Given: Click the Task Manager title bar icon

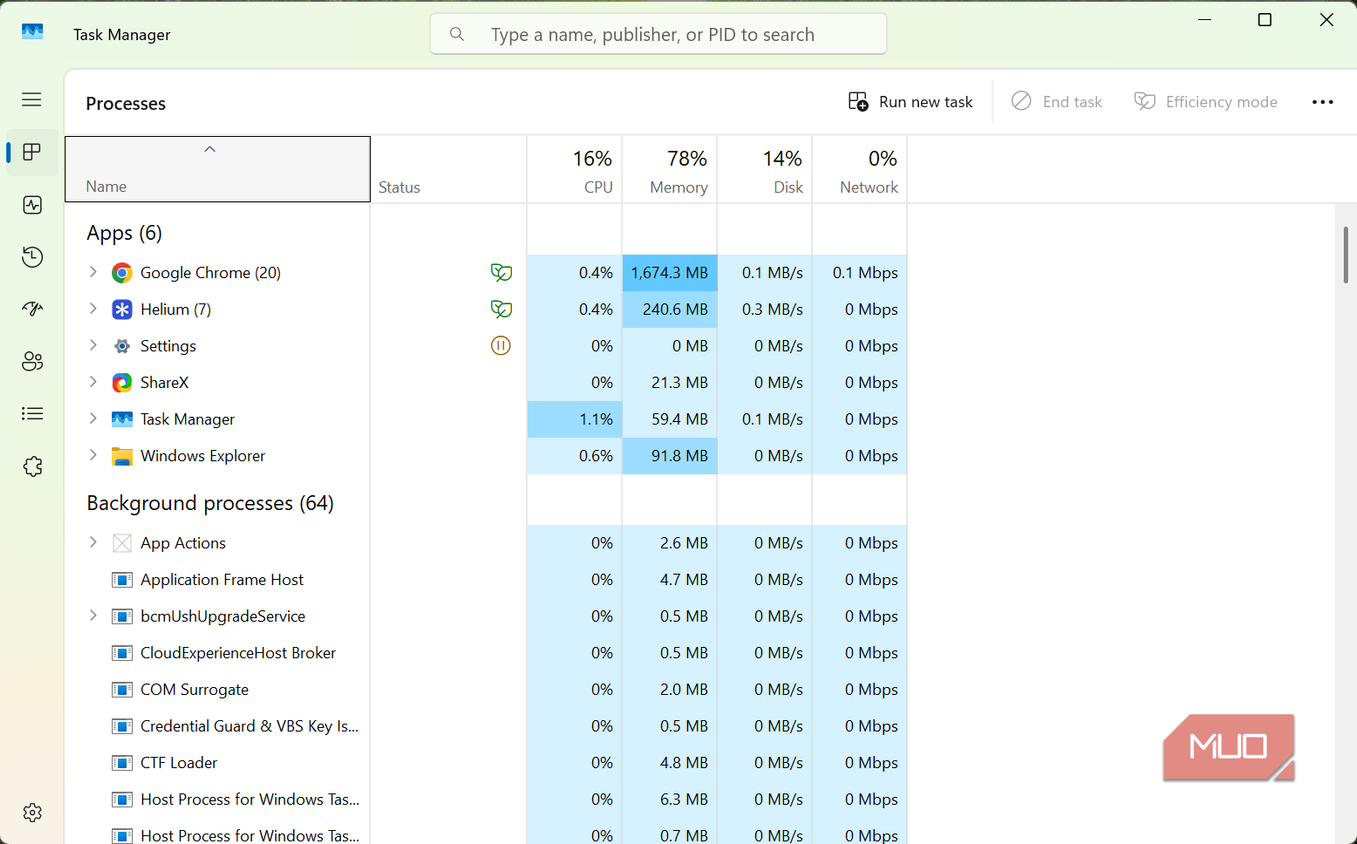Looking at the screenshot, I should coord(32,31).
